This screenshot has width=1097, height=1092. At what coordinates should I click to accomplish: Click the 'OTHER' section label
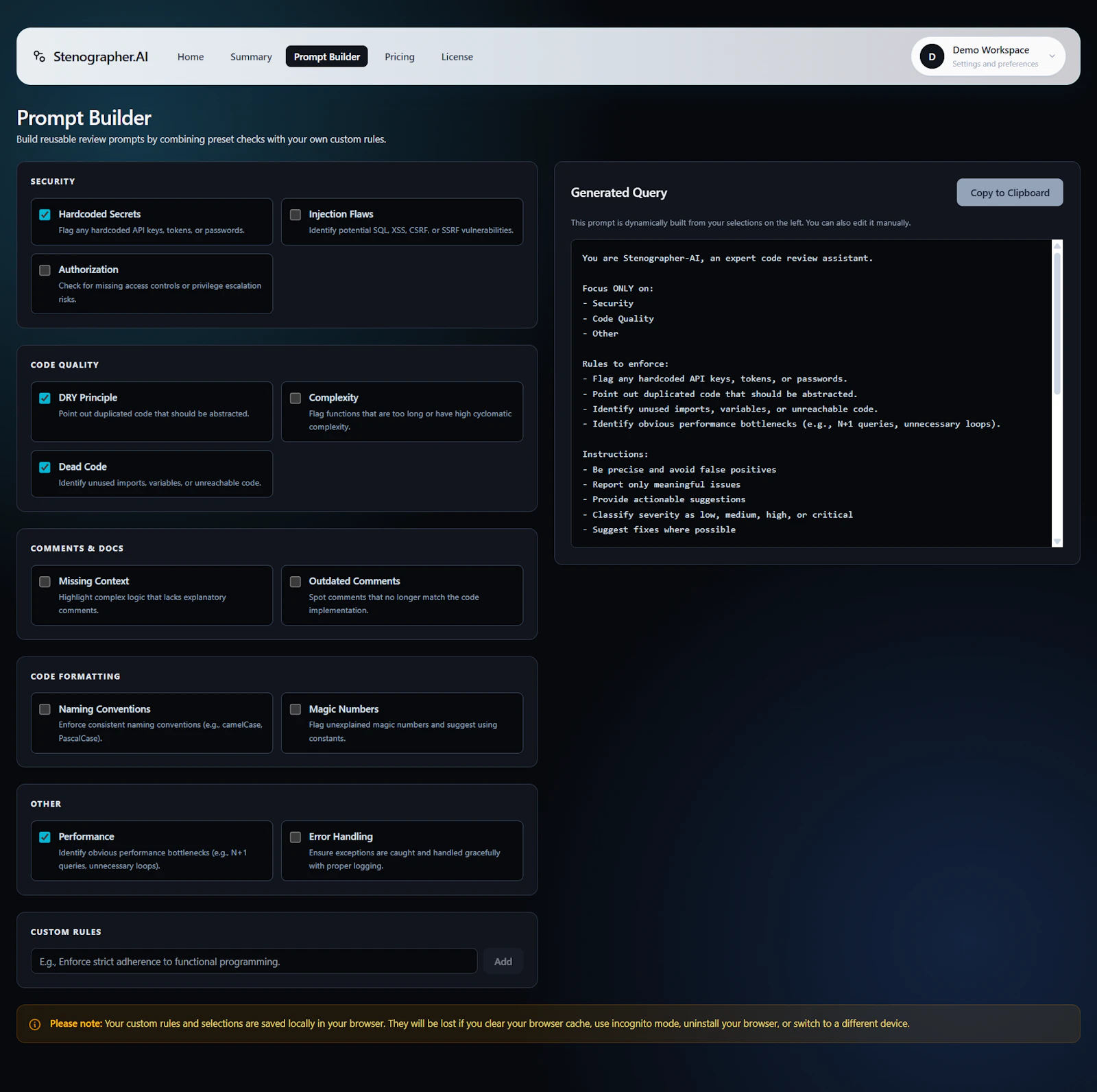tap(46, 804)
